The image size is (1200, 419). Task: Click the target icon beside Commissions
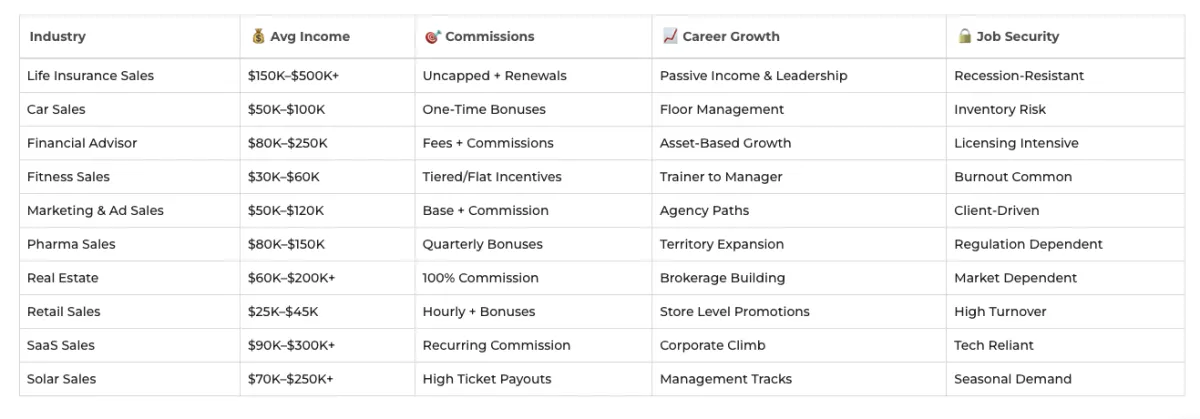pos(432,37)
